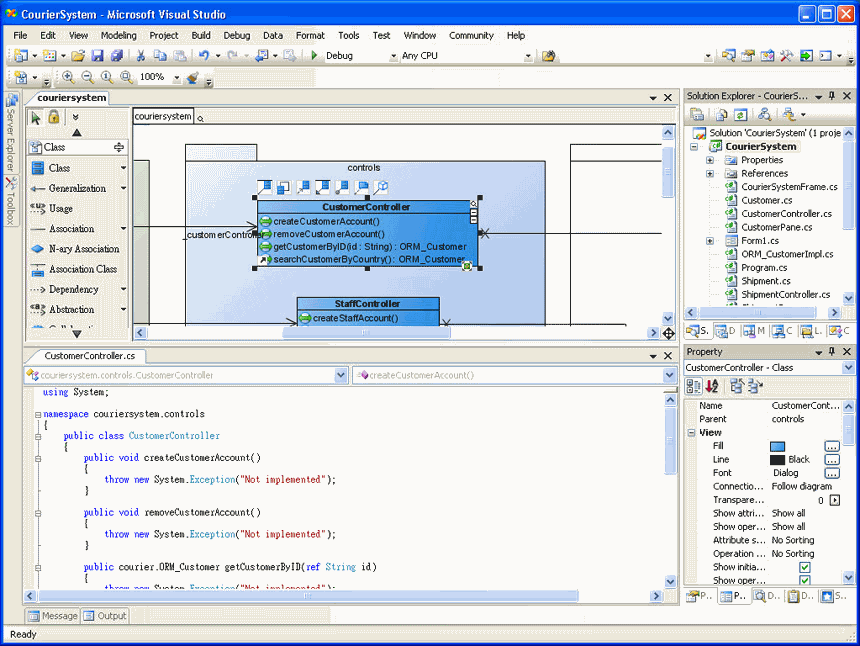Click the Save toolbar icon
Viewport: 860px width, 646px height.
click(x=99, y=56)
